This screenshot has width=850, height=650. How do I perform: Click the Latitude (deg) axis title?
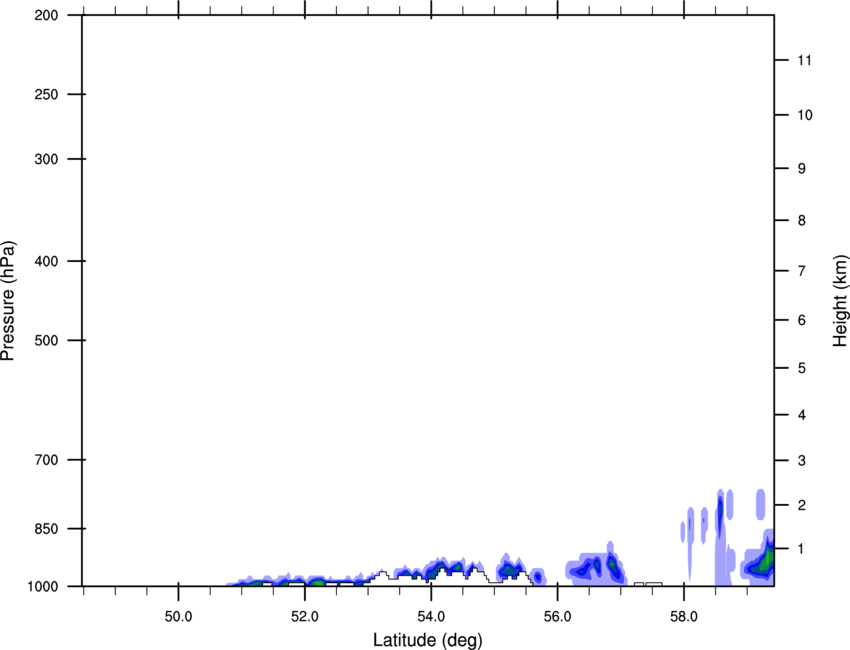(x=427, y=640)
